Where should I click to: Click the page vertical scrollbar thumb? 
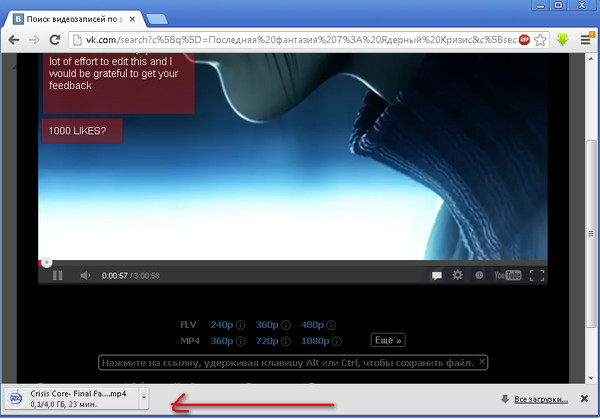point(591,234)
